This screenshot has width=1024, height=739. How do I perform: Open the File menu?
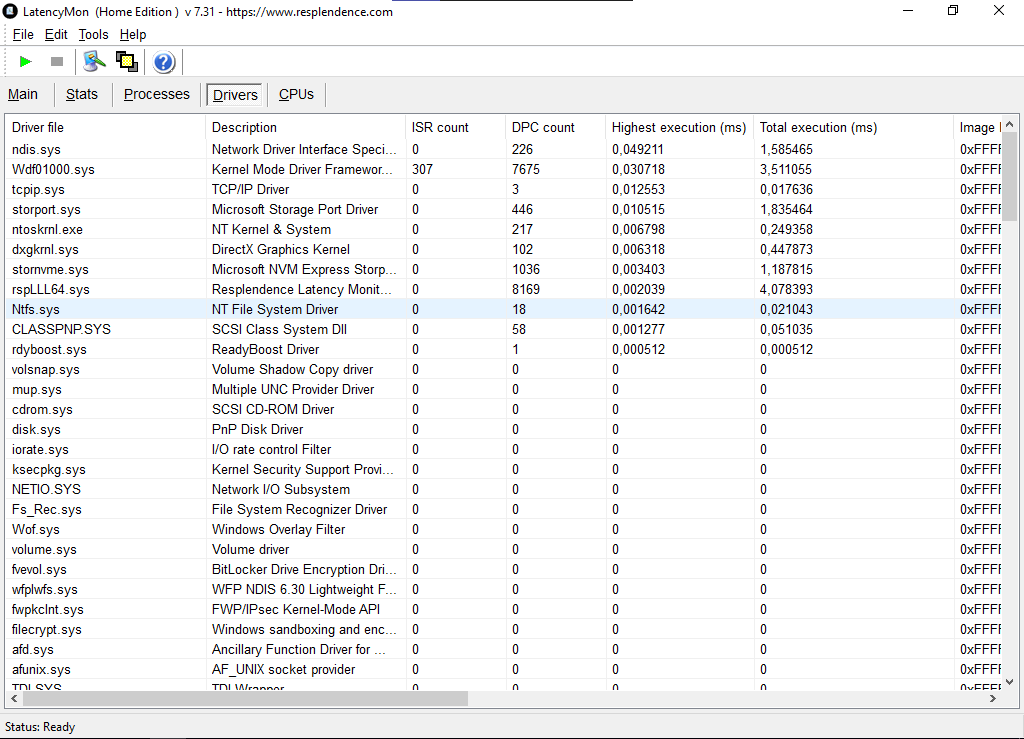click(23, 34)
